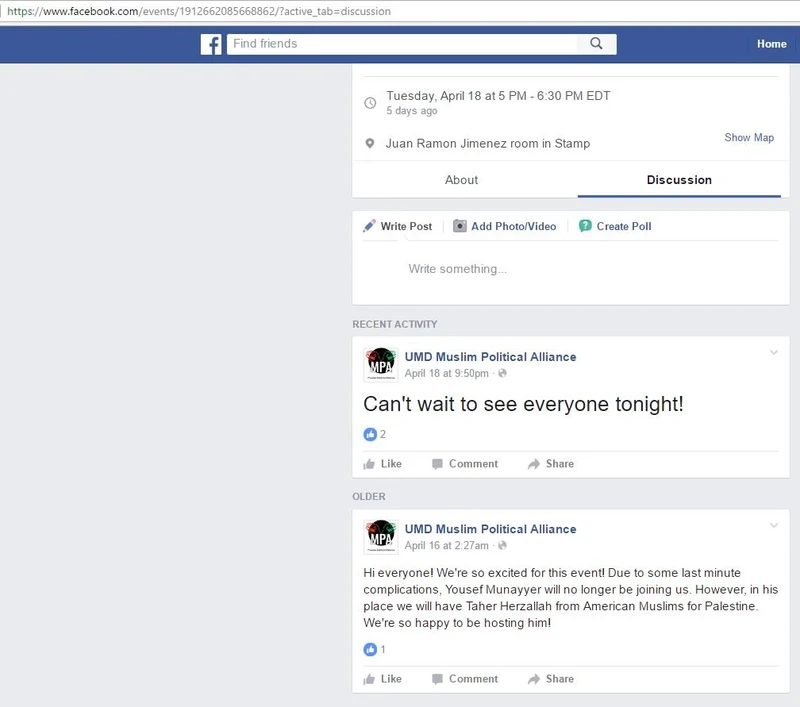Select the Discussion tab
This screenshot has width=800, height=707.
tap(679, 180)
